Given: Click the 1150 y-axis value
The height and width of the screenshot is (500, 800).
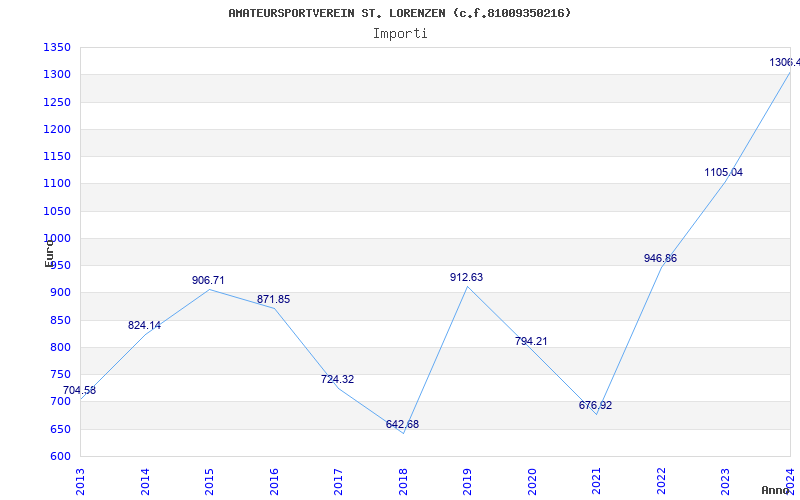Looking at the screenshot, I should pos(57,157).
